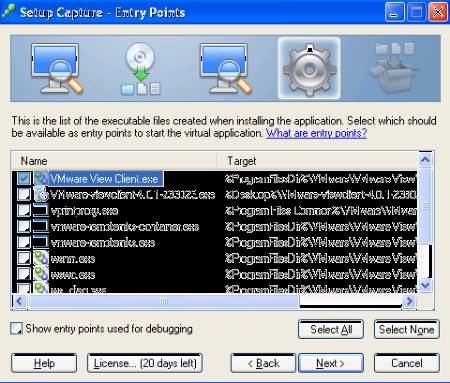Click the horizontal scrollbar thumb of the list
This screenshot has width=450, height=383.
(163, 301)
